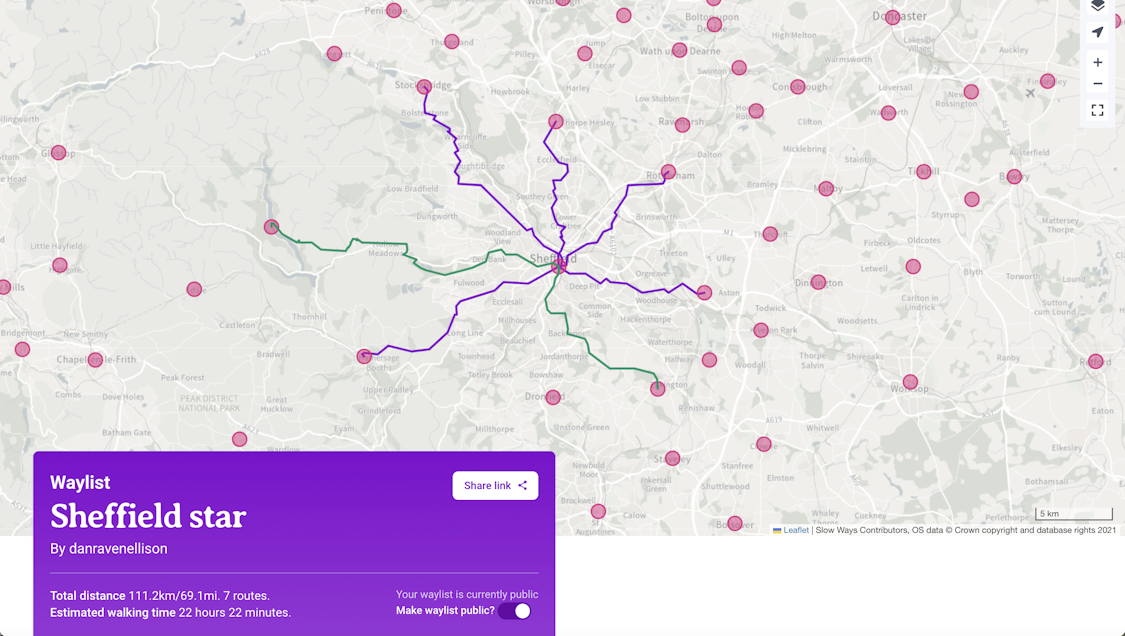Select the Thurgoland map marker

[451, 42]
